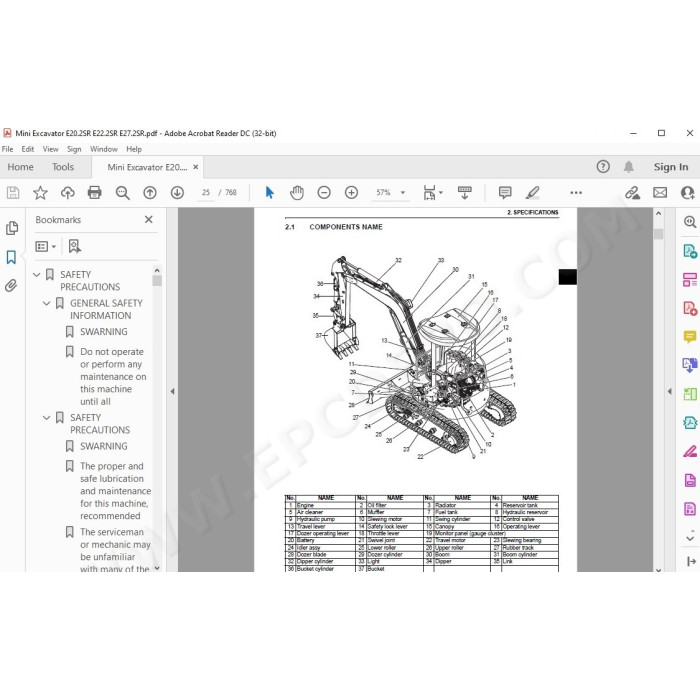Switch to the Tools tab
Screen dimensions: 700x700
(x=63, y=167)
